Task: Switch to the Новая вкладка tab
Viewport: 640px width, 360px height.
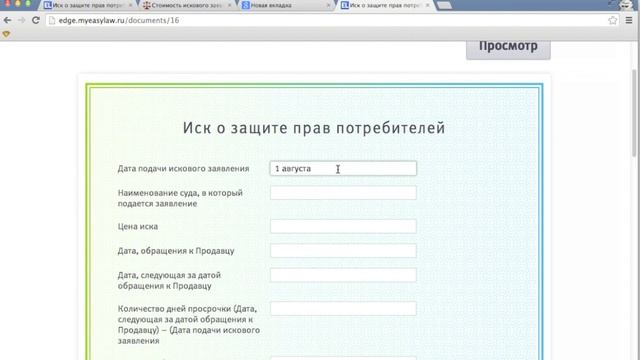Action: [286, 5]
